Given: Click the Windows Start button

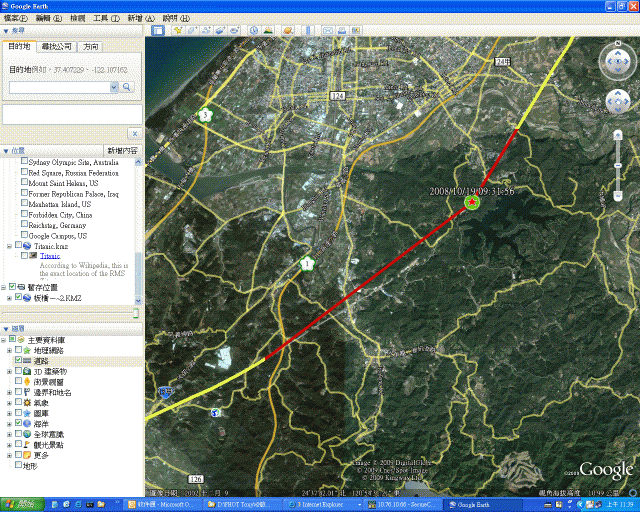Looking at the screenshot, I should [21, 505].
